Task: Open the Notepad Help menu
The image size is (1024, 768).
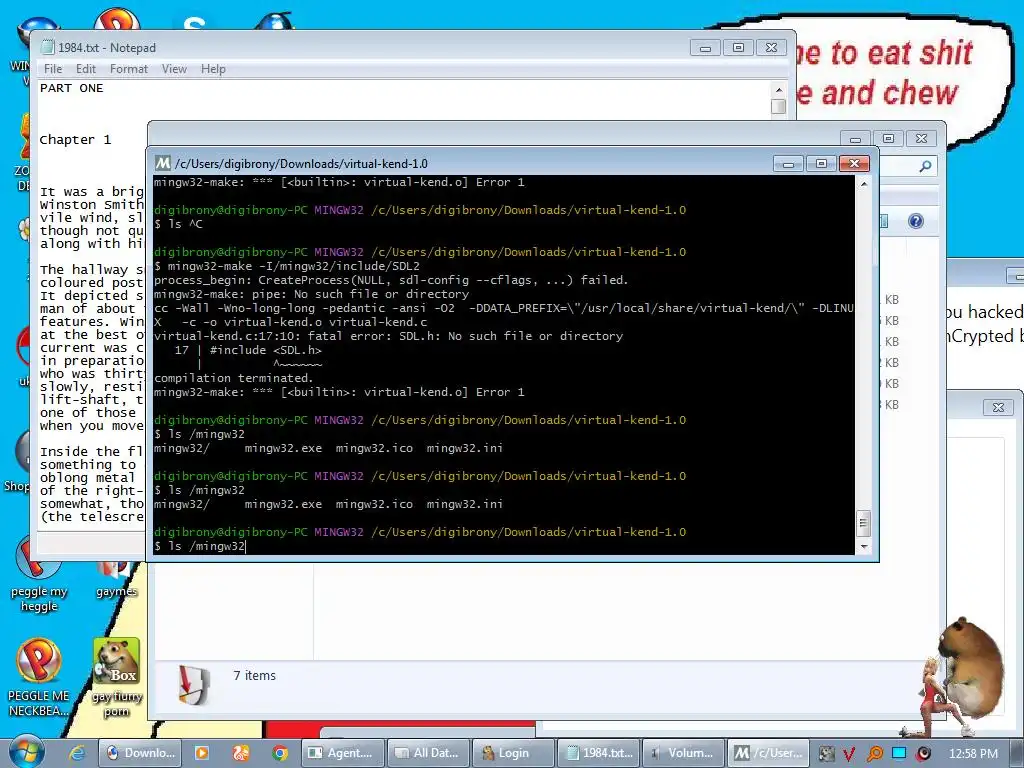Action: [213, 69]
